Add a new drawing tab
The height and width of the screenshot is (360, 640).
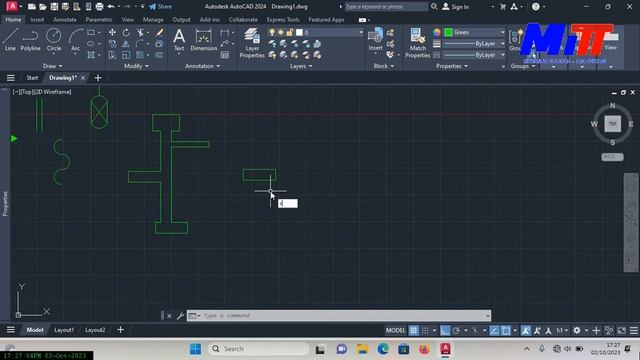coord(98,78)
